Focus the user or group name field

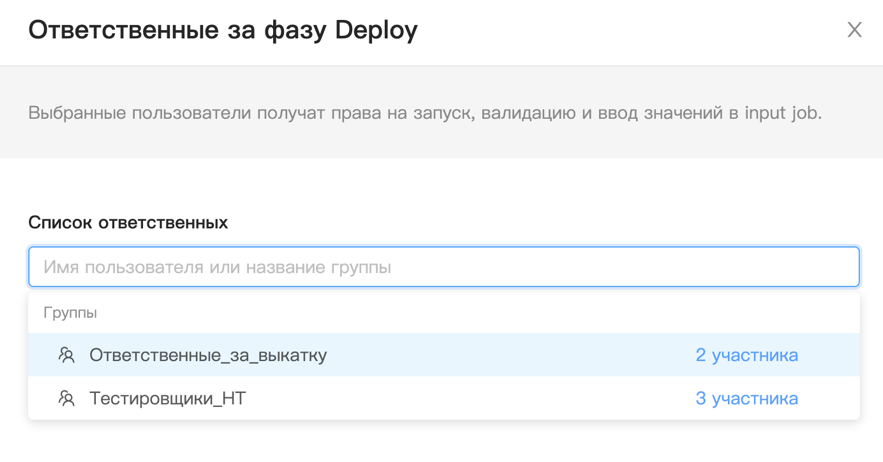point(443,267)
